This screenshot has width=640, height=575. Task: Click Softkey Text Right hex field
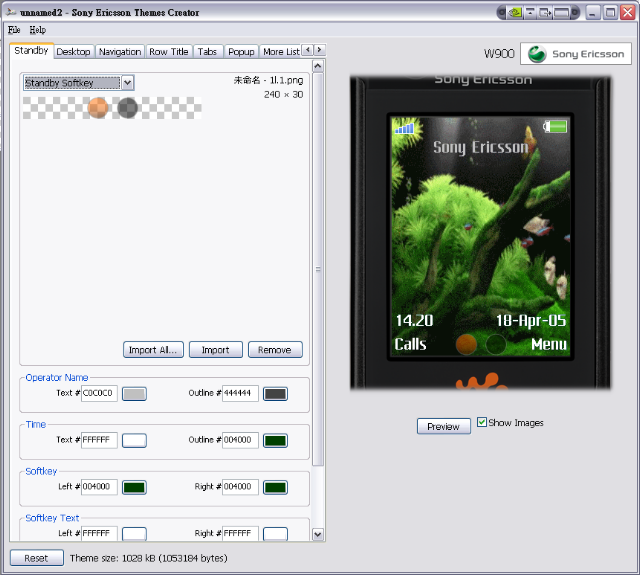pyautogui.click(x=240, y=533)
